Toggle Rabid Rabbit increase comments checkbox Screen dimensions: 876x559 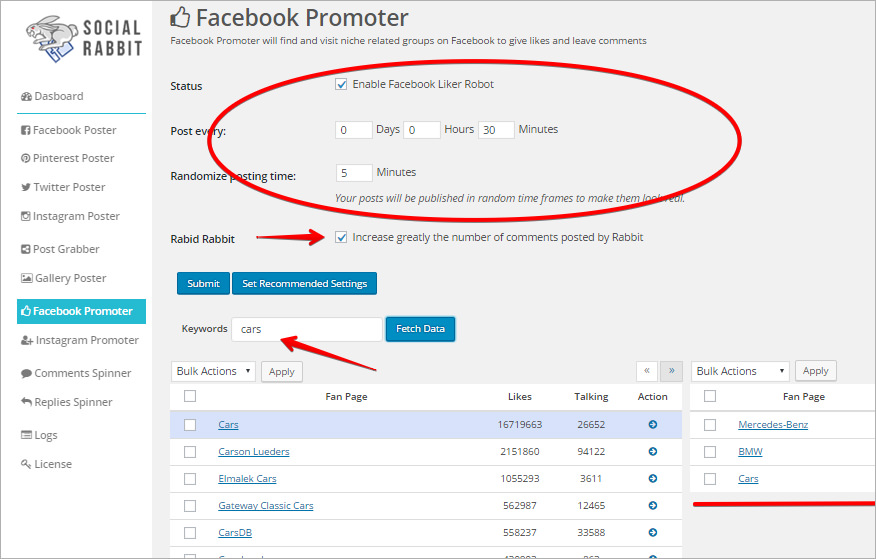tap(341, 237)
